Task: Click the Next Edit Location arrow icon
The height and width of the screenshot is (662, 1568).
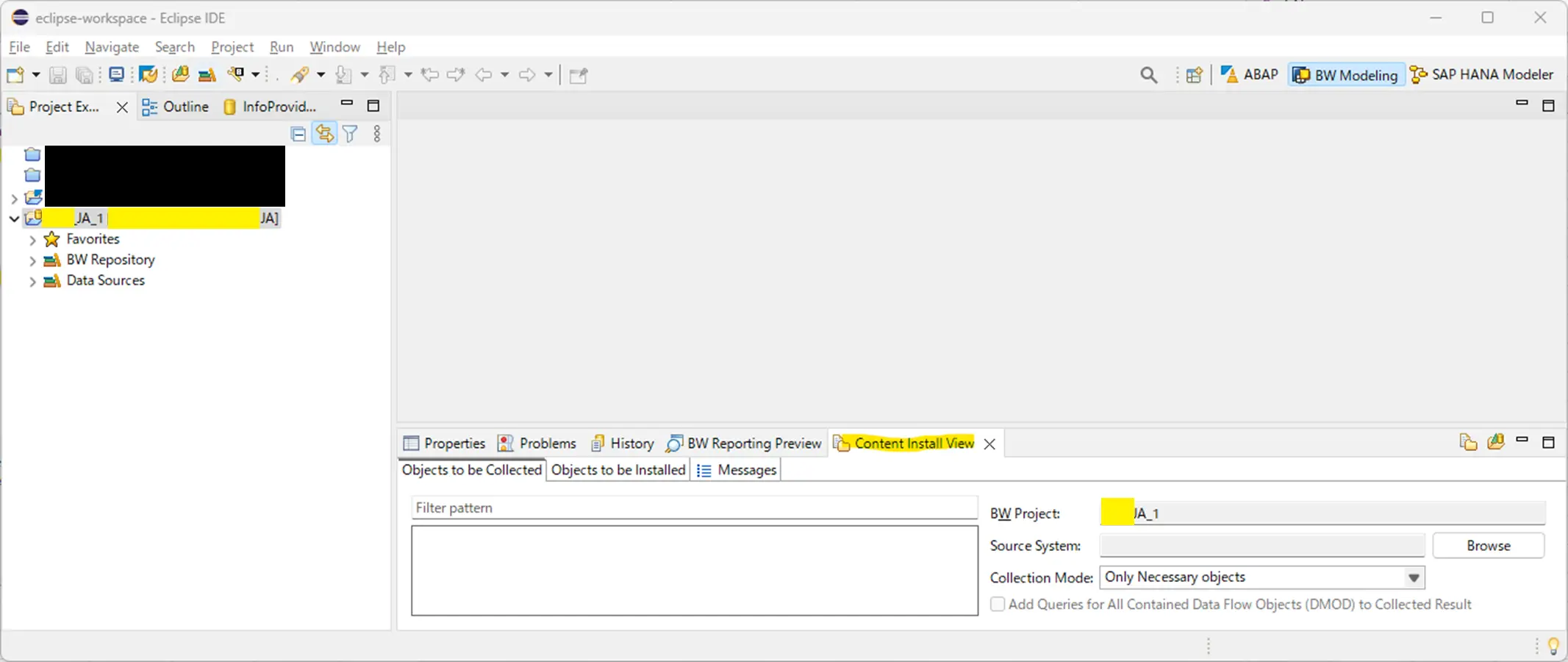Action: pos(456,74)
